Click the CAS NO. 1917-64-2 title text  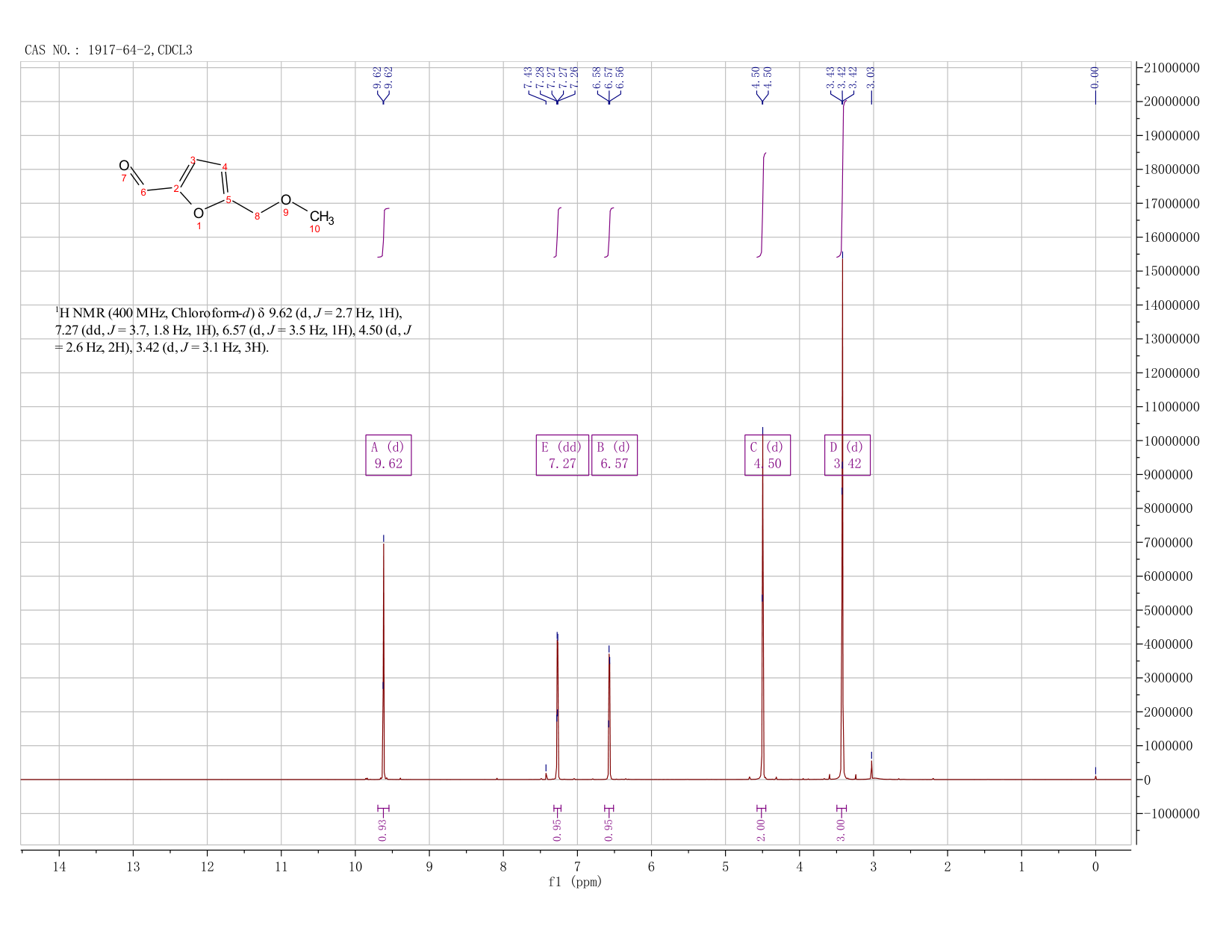pyautogui.click(x=108, y=50)
